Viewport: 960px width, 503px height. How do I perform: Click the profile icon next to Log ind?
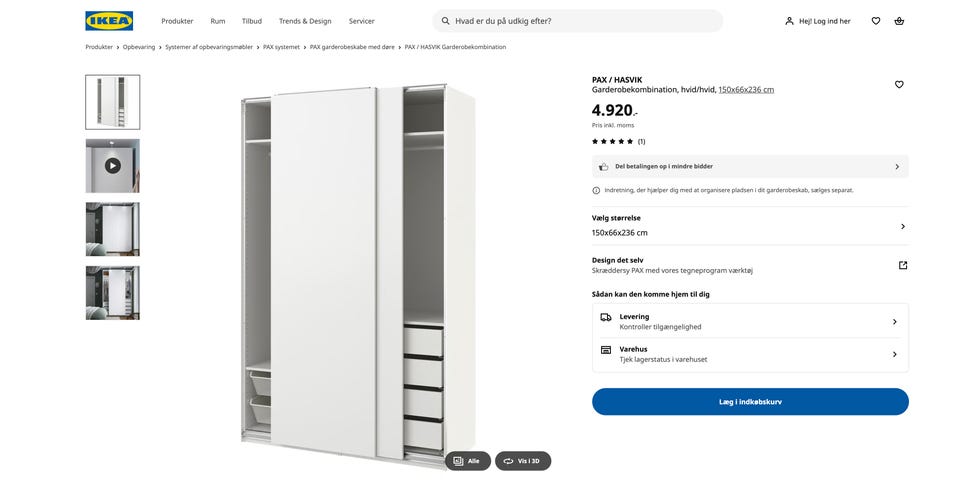(789, 20)
